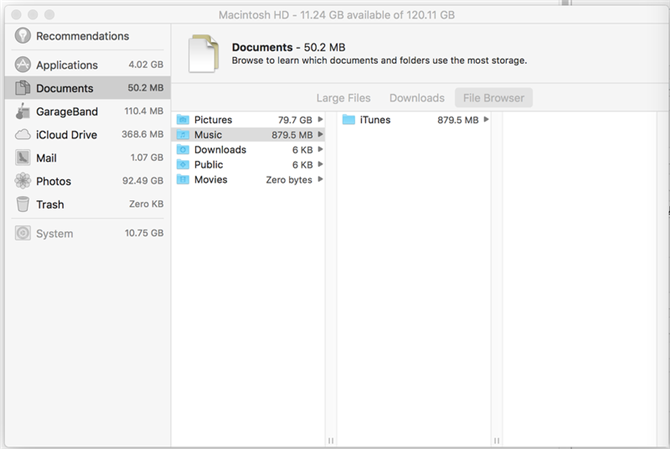Image resolution: width=670 pixels, height=449 pixels.
Task: Click the Pictures folder icon
Action: coord(183,120)
